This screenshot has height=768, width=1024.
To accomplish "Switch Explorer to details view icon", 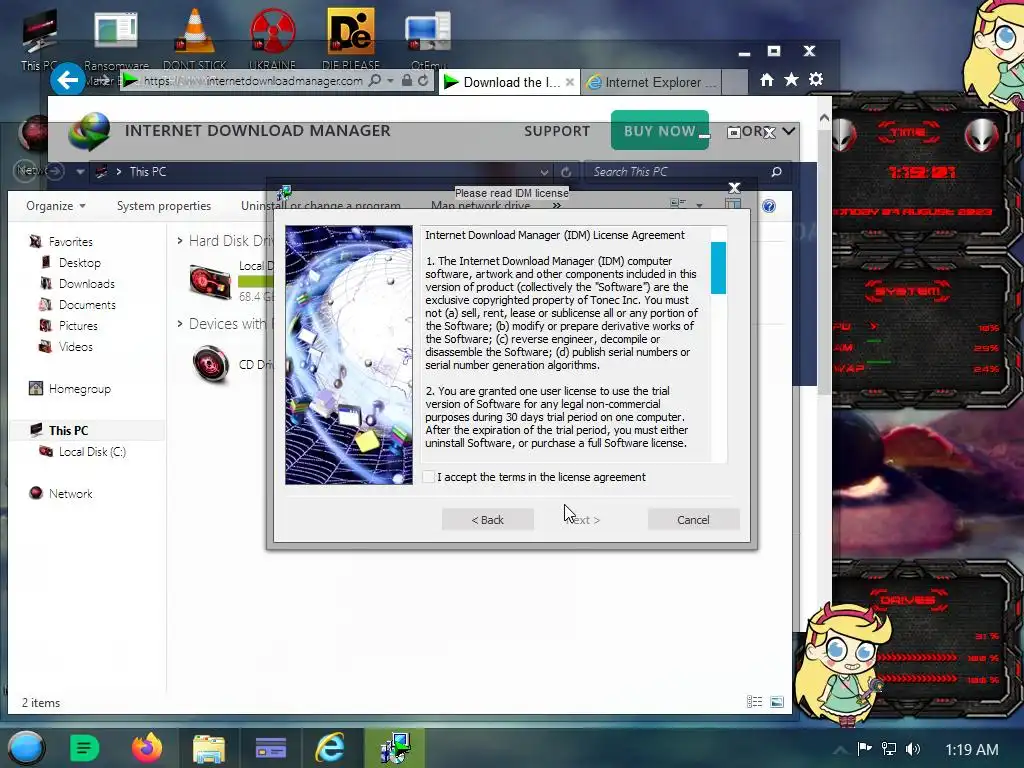I will coord(754,702).
